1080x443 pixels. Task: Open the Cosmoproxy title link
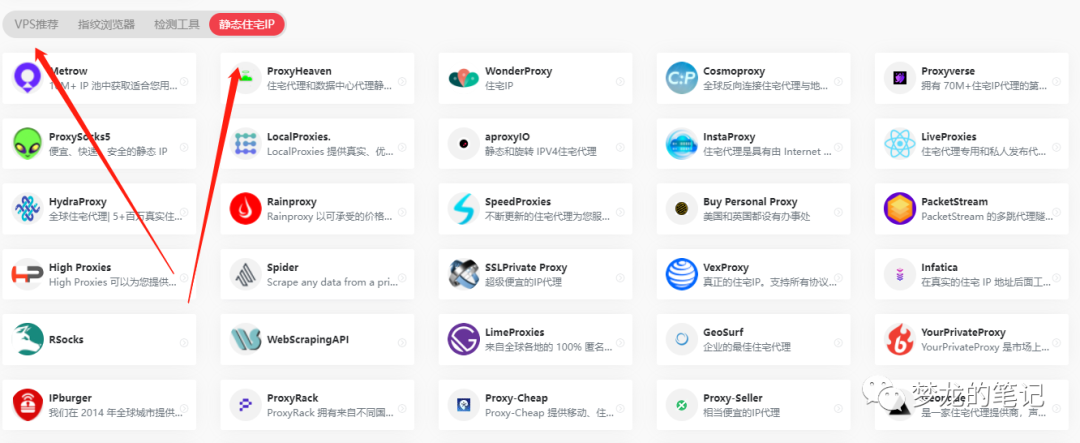click(x=734, y=71)
